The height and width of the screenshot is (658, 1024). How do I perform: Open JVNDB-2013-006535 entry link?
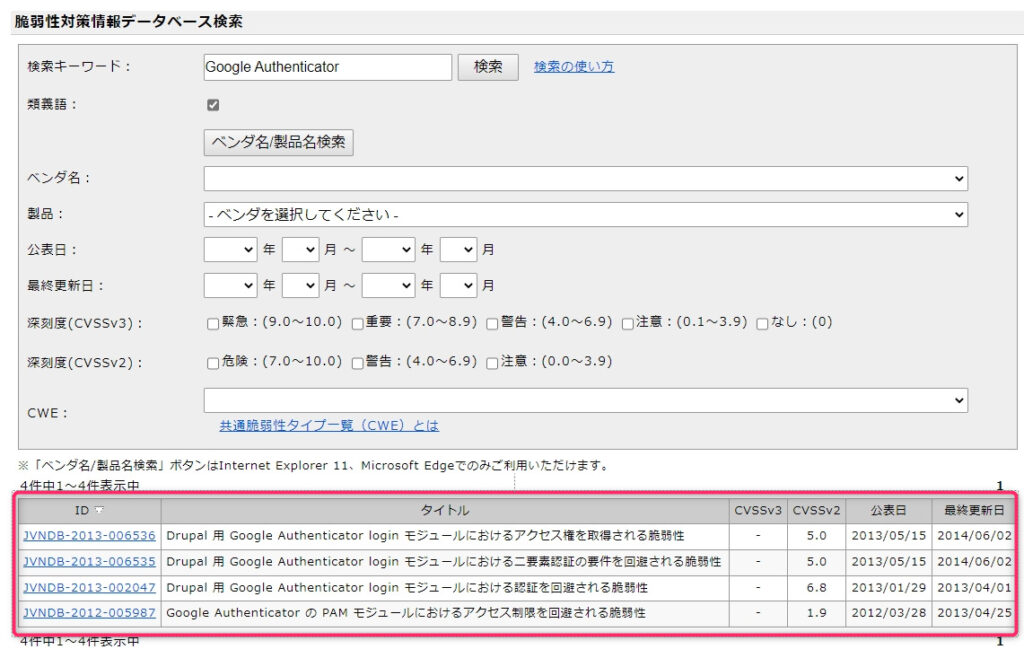point(89,561)
